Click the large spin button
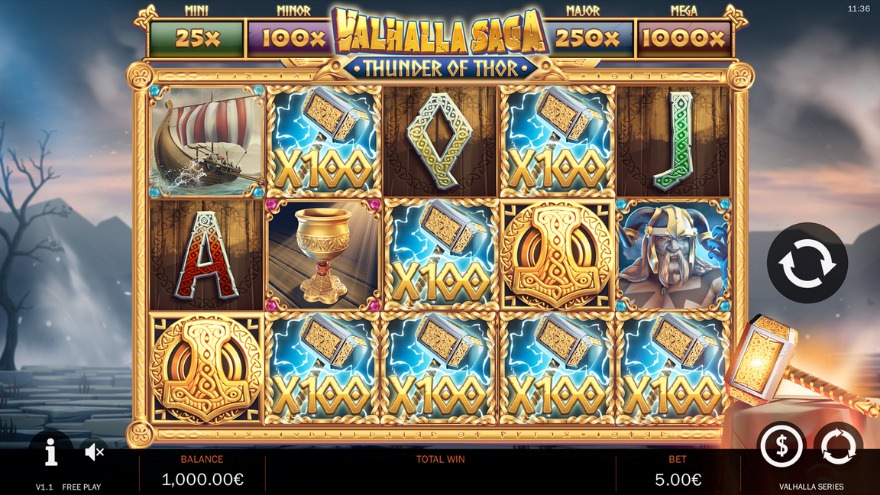Viewport: 880px width, 495px height. 807,263
